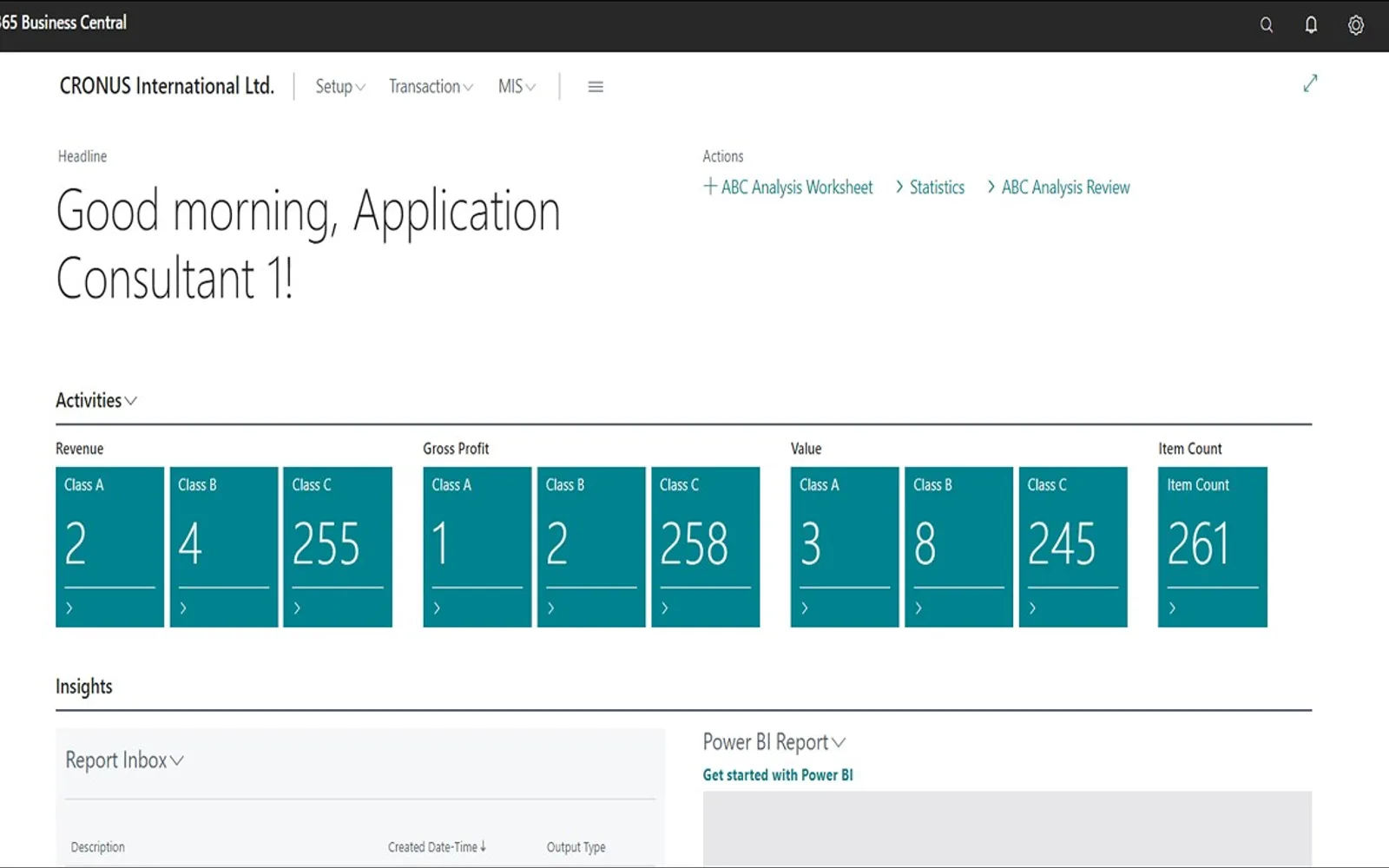Viewport: 1389px width, 868px height.
Task: Open ABC Analysis Review action
Action: click(1058, 187)
